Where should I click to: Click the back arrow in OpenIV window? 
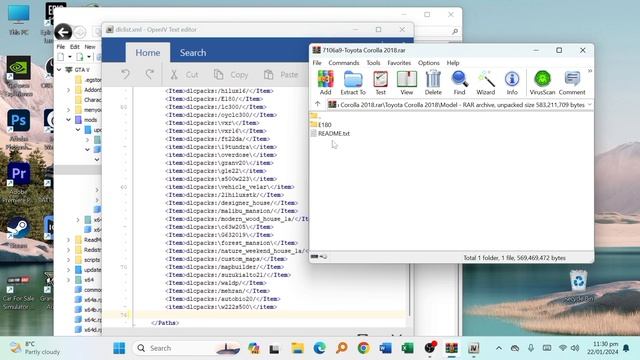point(63,32)
